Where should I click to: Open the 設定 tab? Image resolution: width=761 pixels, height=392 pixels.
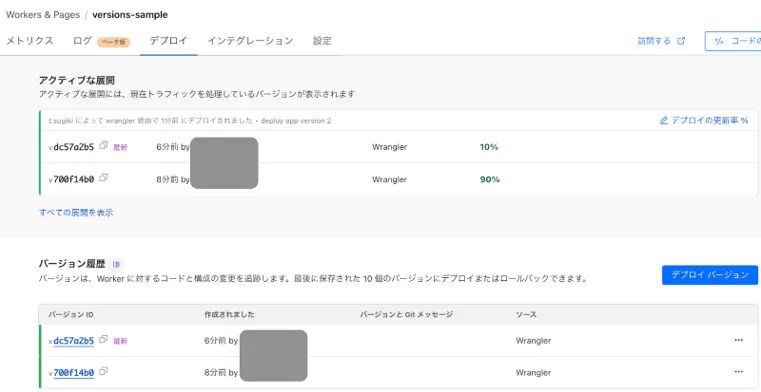(x=322, y=41)
